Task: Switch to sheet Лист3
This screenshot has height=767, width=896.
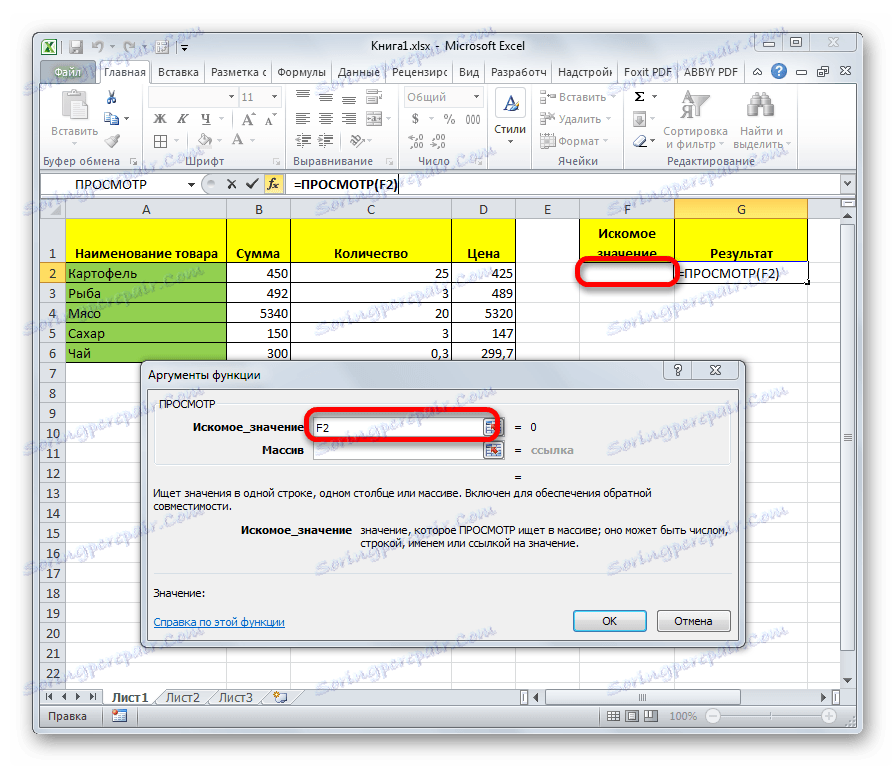Action: click(x=235, y=698)
